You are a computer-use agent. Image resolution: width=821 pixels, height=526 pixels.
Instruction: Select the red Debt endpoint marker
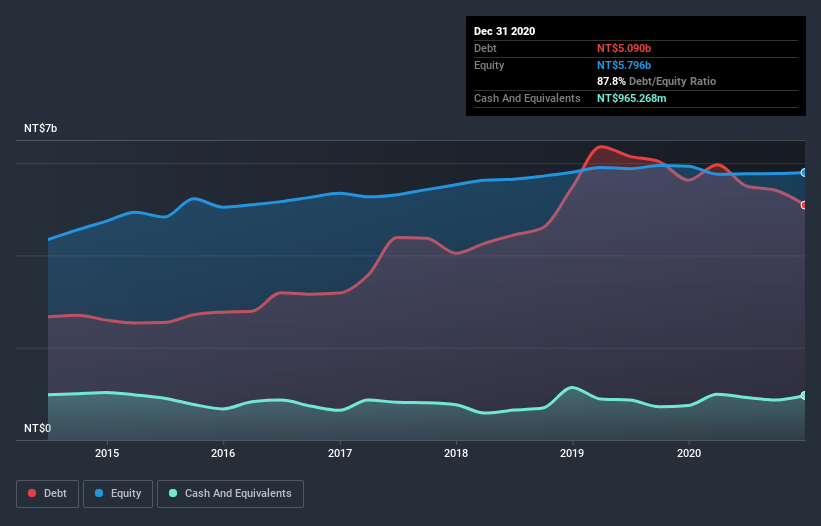coord(804,205)
